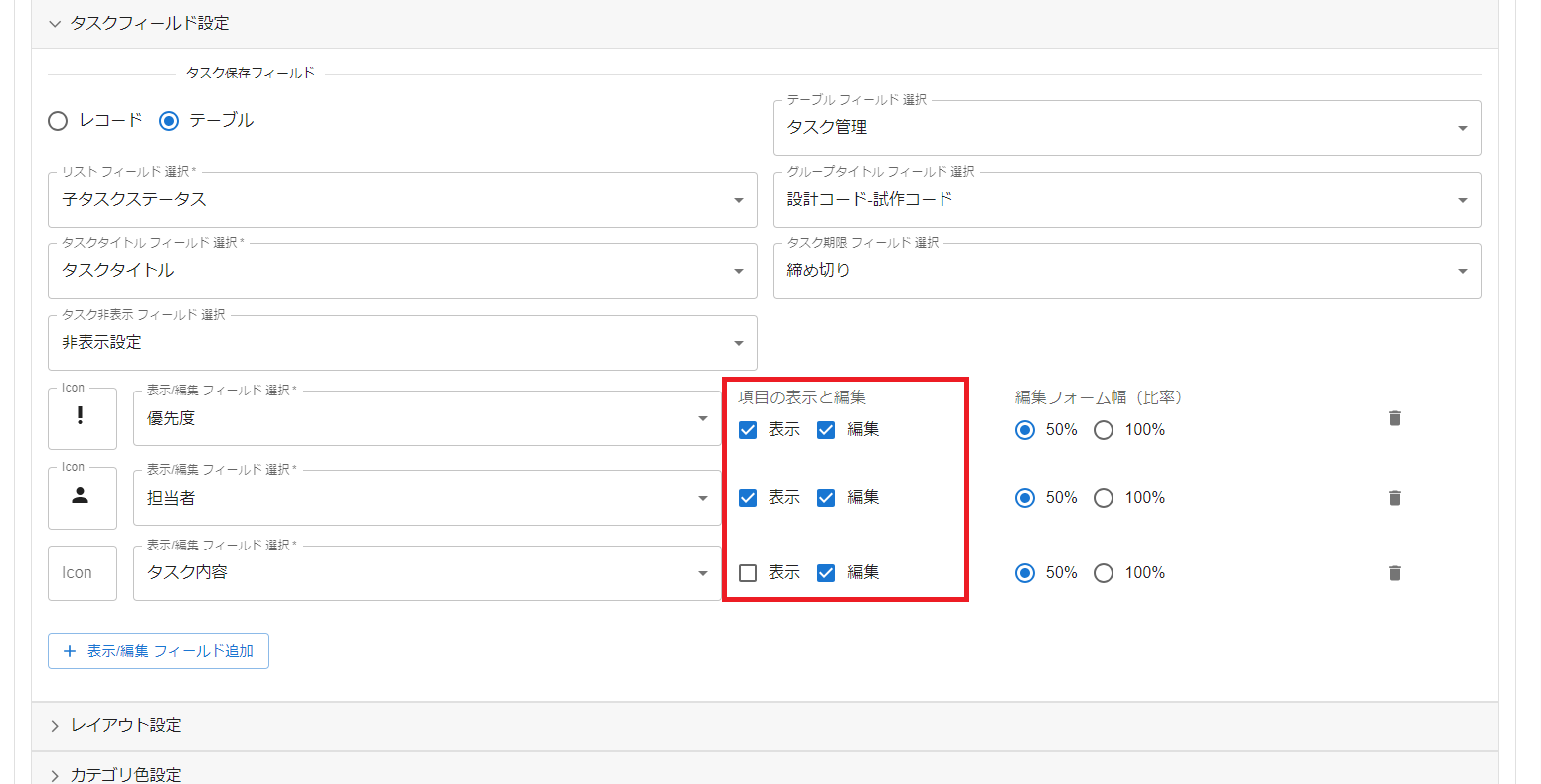The image size is (1541, 784).
Task: Delete the 担当者 field row
Action: click(1394, 498)
